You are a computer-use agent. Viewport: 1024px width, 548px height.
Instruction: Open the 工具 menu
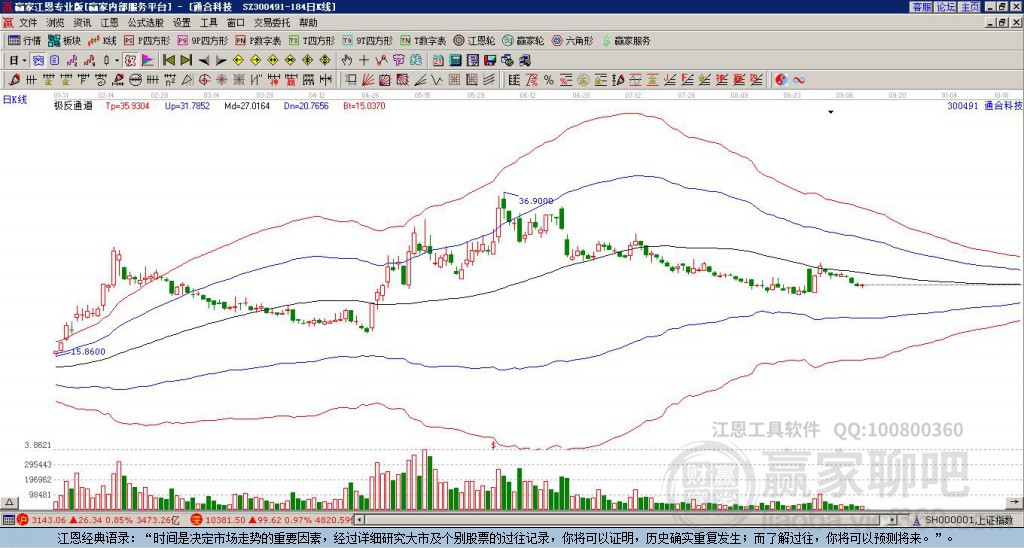point(208,23)
